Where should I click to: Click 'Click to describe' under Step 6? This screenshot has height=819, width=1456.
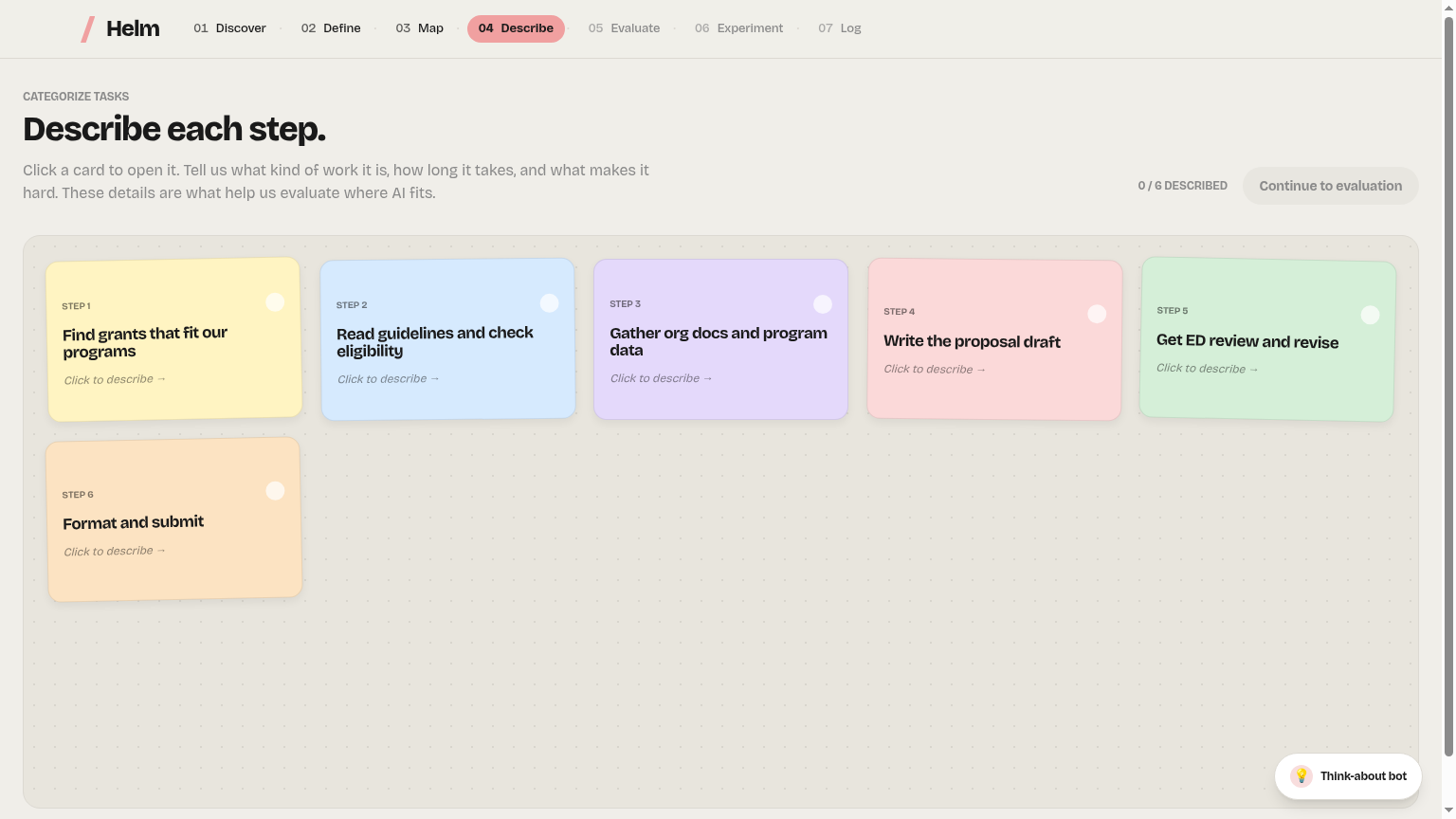115,552
